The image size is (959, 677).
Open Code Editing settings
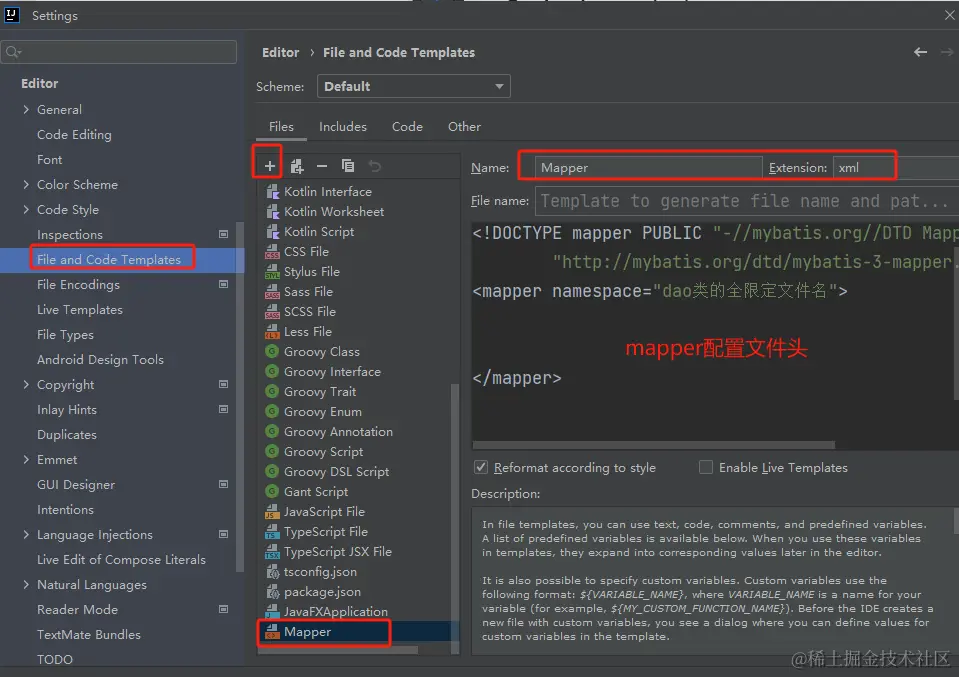[74, 135]
